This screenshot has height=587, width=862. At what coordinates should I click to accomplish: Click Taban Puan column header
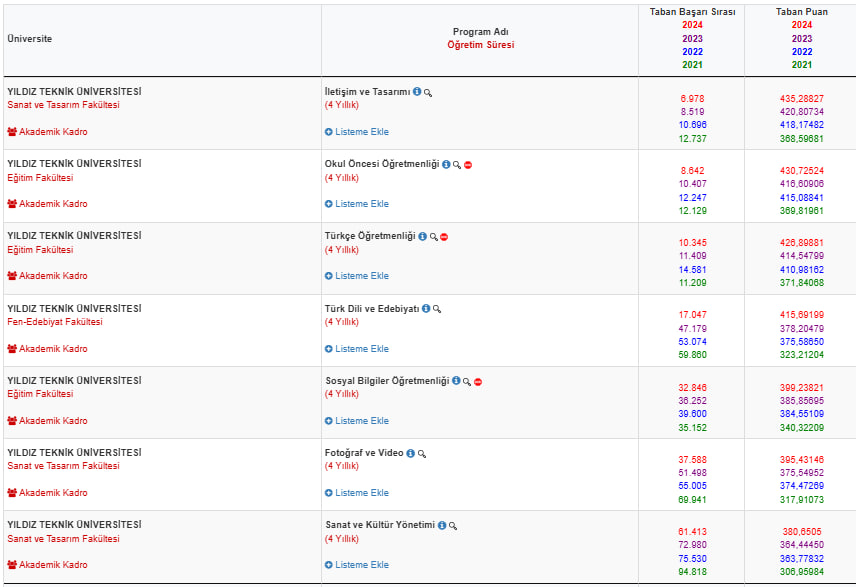[801, 12]
